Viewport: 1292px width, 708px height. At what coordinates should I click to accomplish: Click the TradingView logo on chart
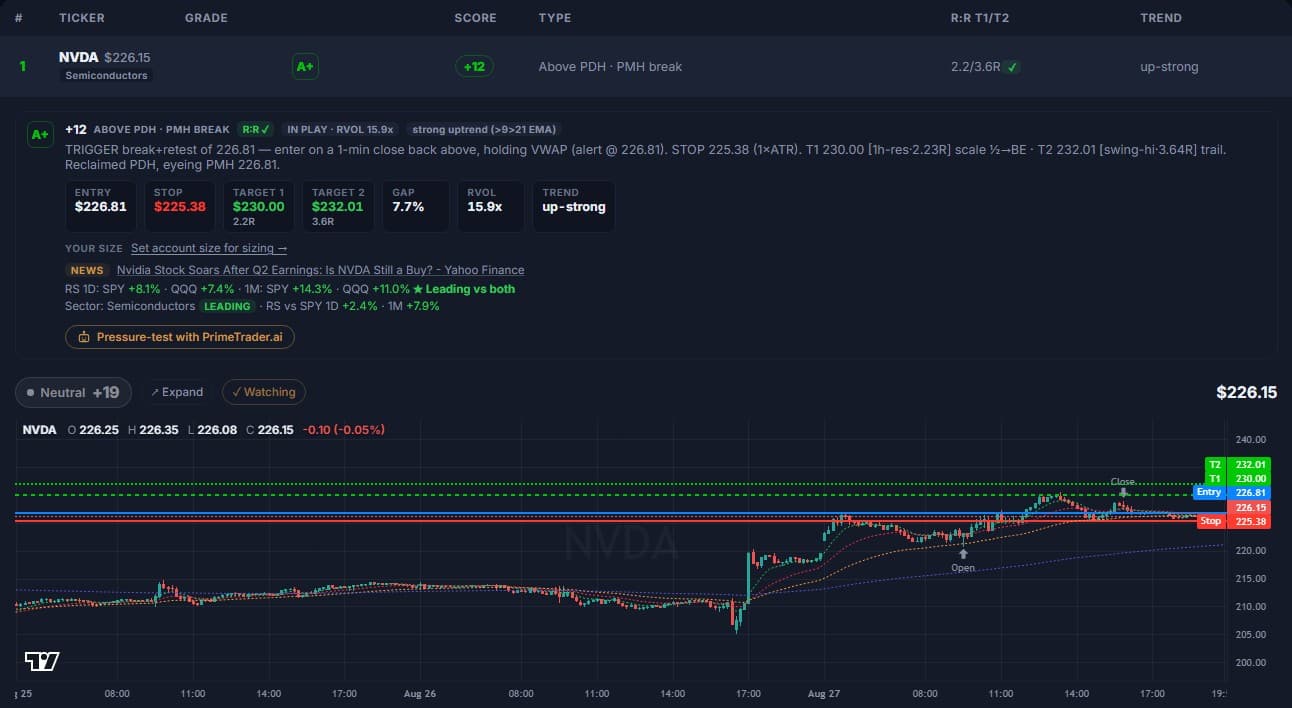tap(42, 661)
